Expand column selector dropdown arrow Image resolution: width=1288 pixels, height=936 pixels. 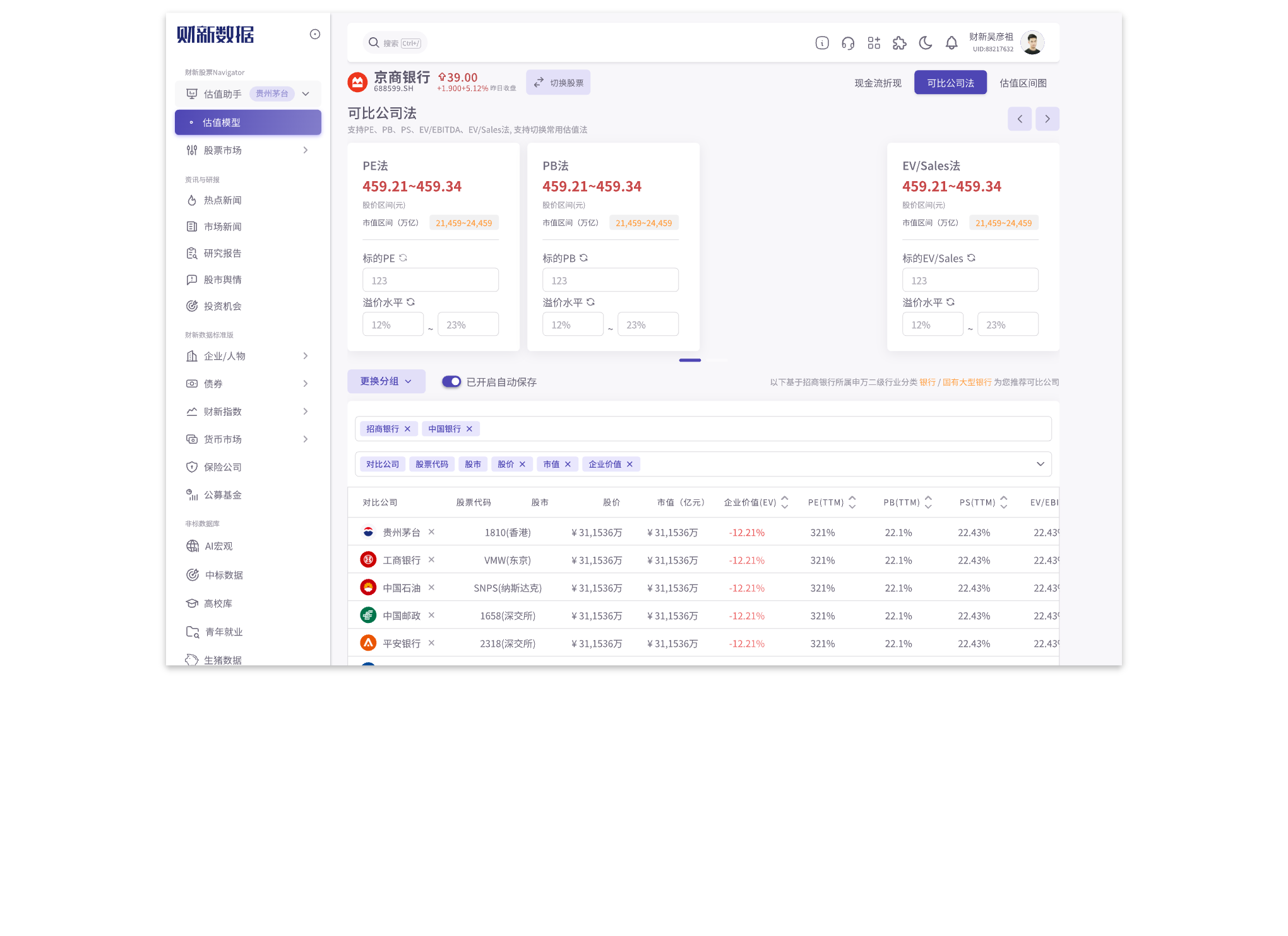(1041, 465)
